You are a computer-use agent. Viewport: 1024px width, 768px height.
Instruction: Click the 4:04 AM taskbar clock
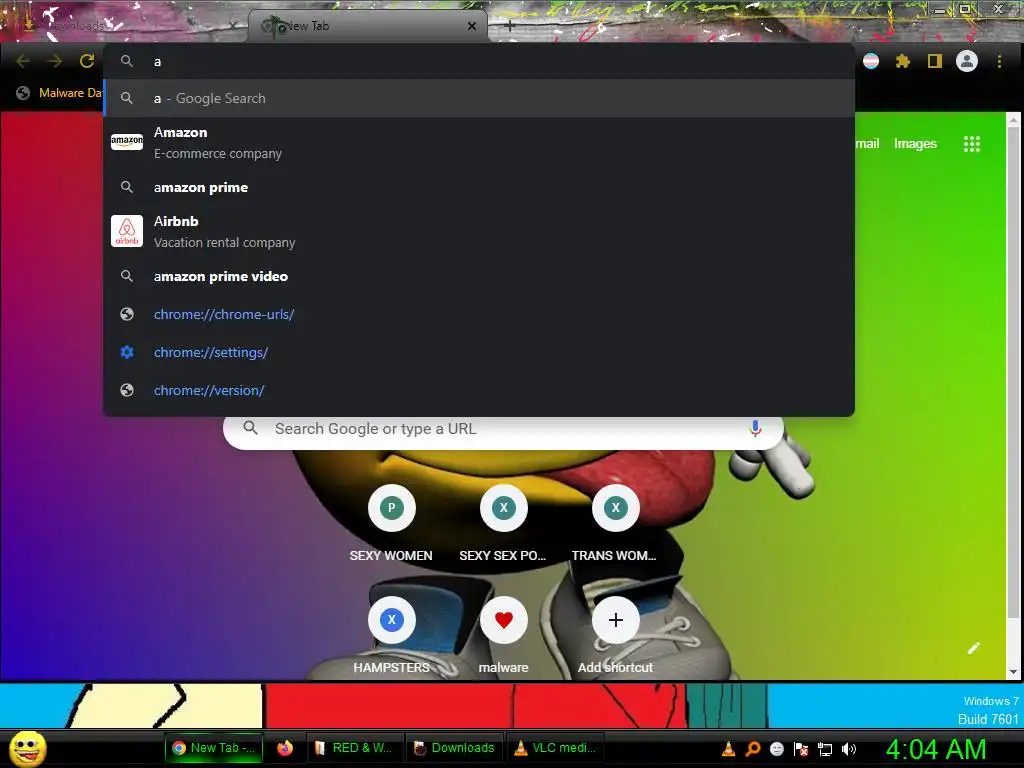(x=935, y=749)
